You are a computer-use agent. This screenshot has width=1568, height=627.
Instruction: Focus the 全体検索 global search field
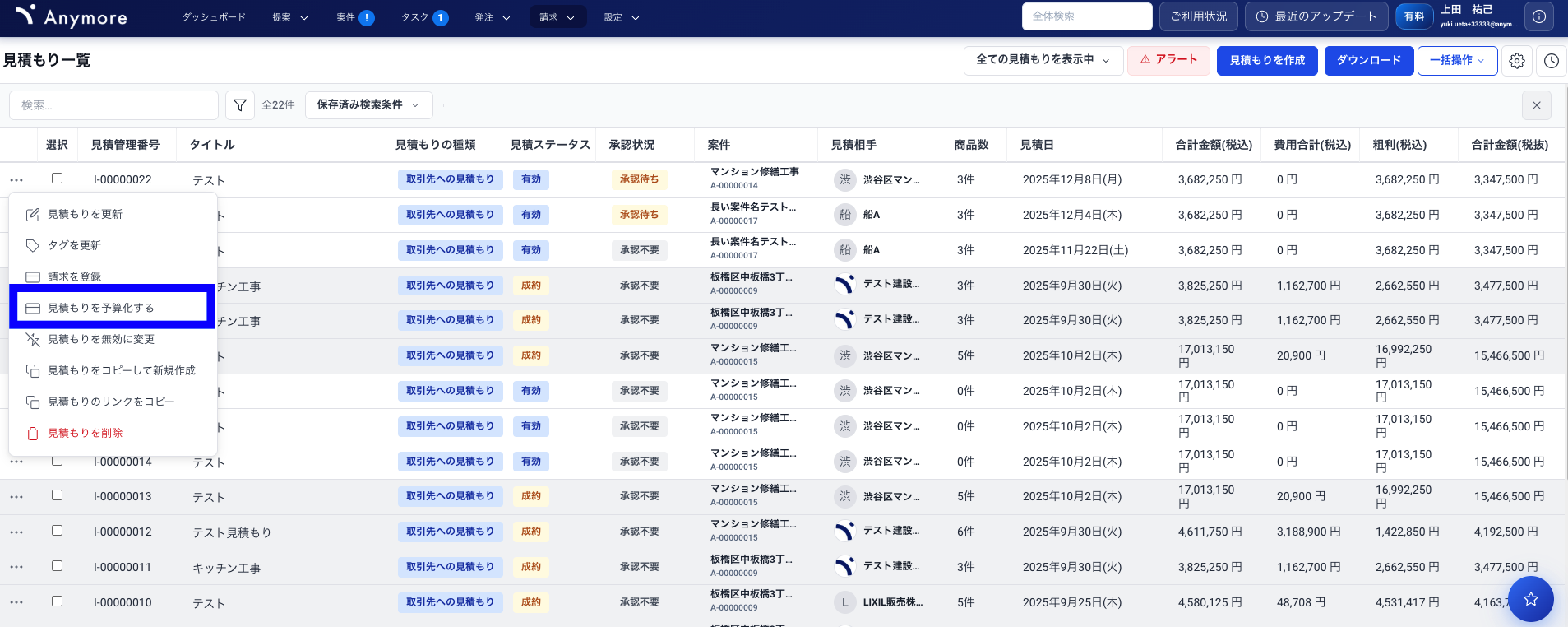1086,16
